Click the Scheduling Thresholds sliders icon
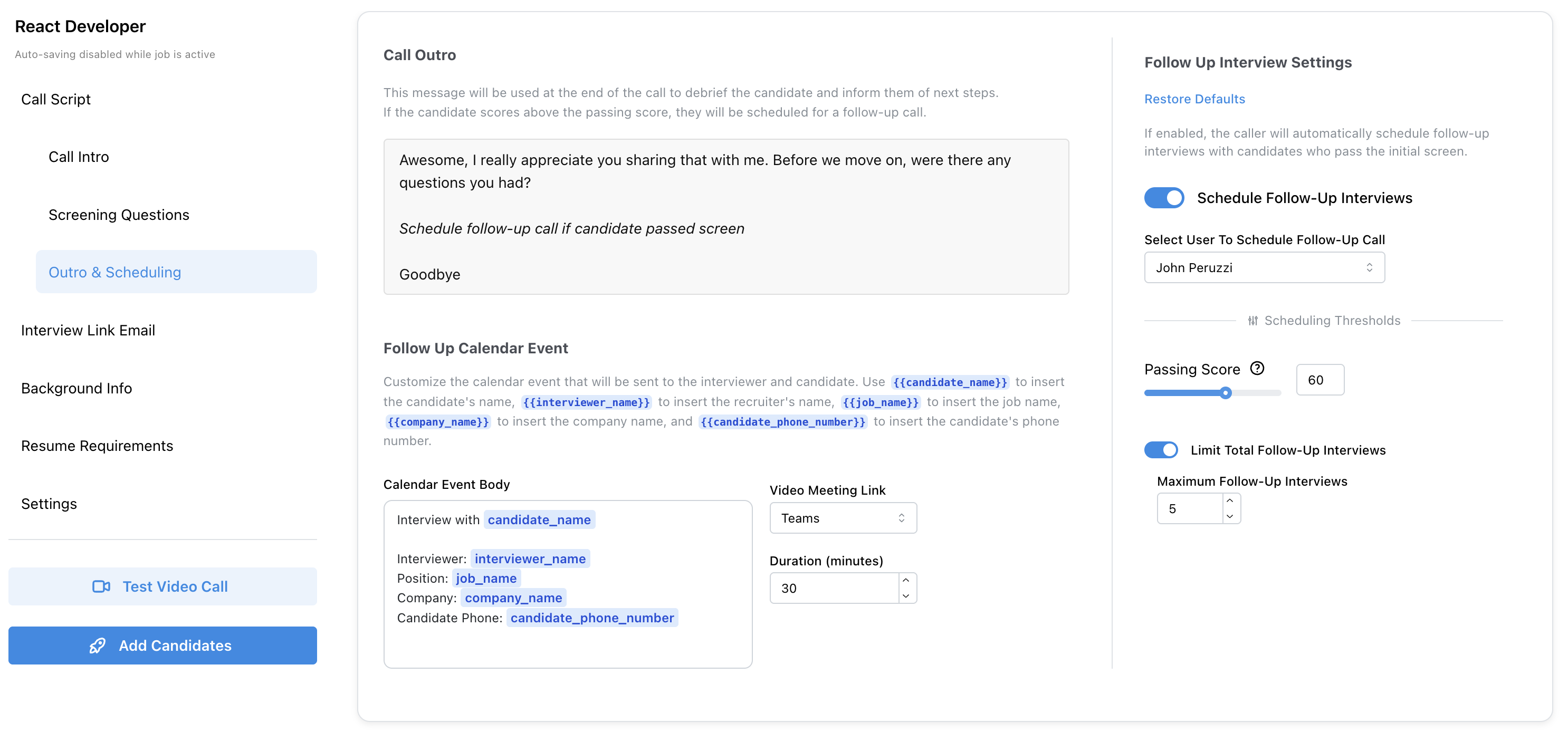Screen dimensions: 1568x732 (x=1254, y=321)
